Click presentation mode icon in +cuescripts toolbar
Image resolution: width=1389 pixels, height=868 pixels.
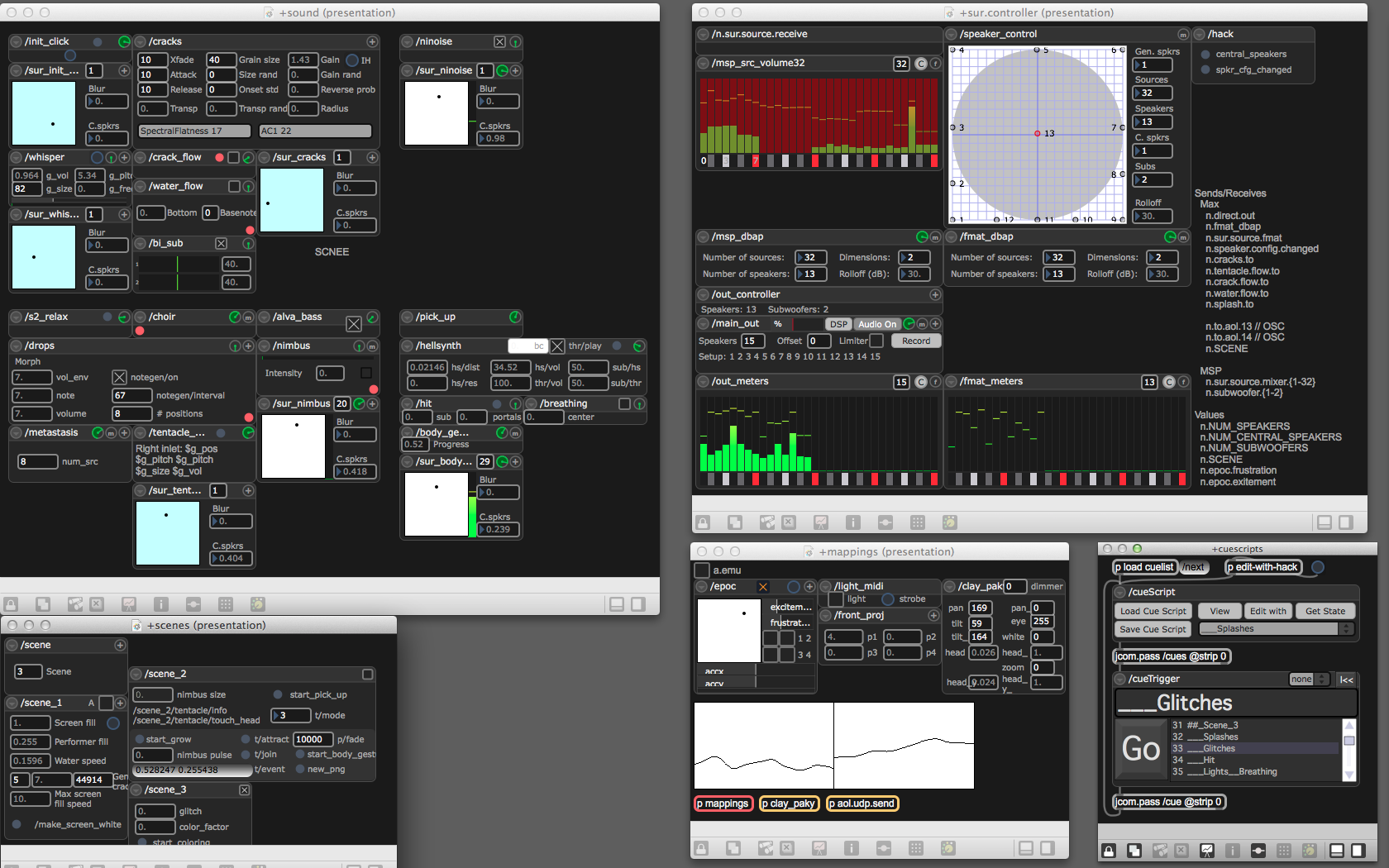(x=1207, y=850)
